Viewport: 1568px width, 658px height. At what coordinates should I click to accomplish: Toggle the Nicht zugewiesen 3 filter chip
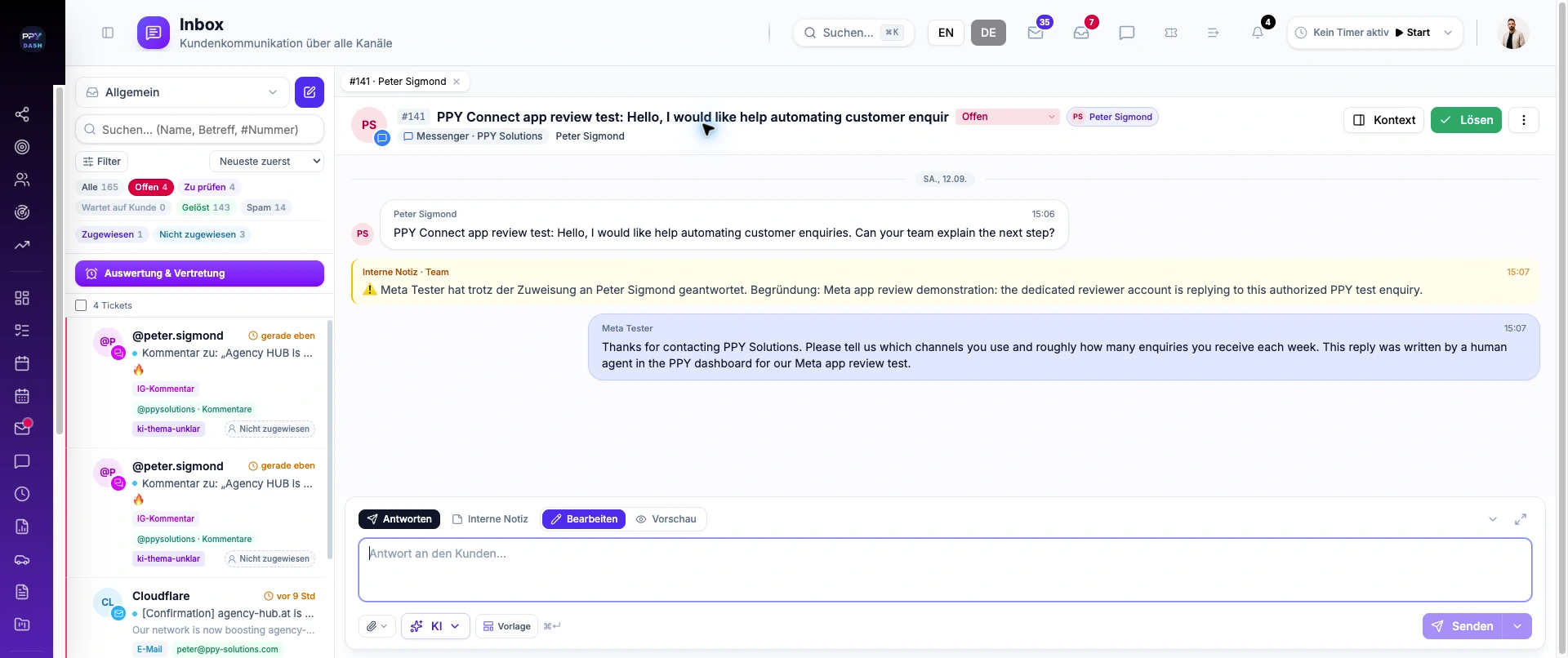click(x=202, y=234)
